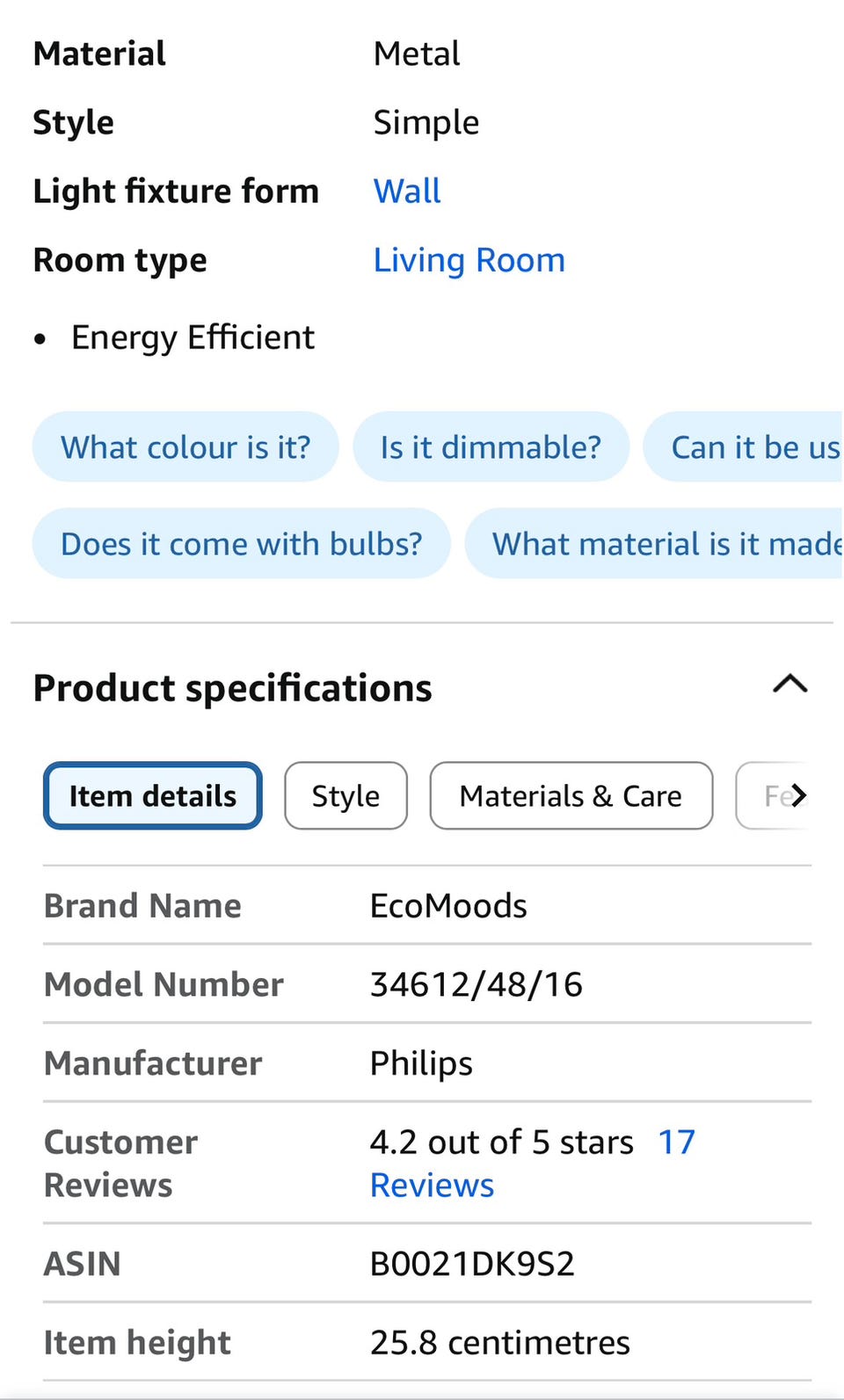The width and height of the screenshot is (844, 1400).
Task: Select the Item details tab
Action: click(x=153, y=795)
